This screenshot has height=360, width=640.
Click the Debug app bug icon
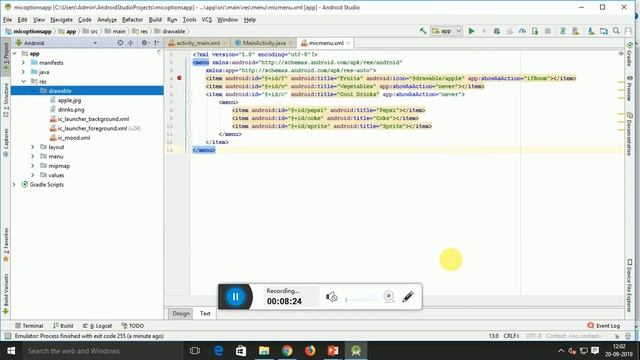click(497, 31)
